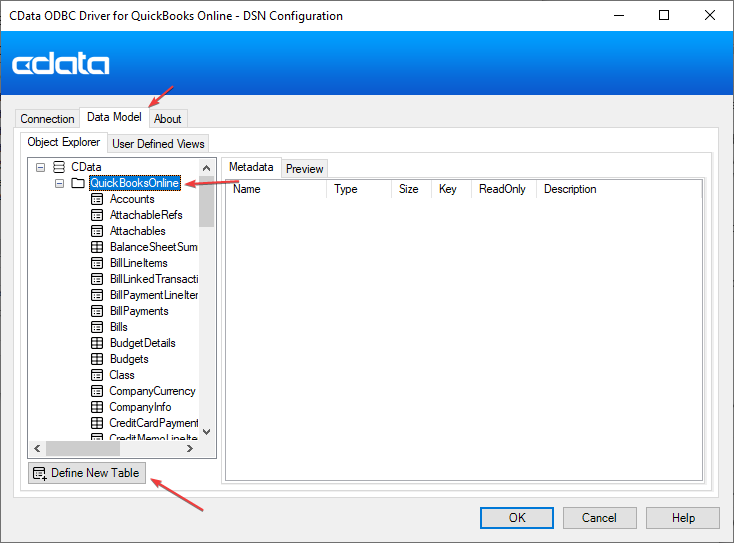Screen dimensions: 734x543
Task: Select the Bills table text
Action: click(118, 327)
